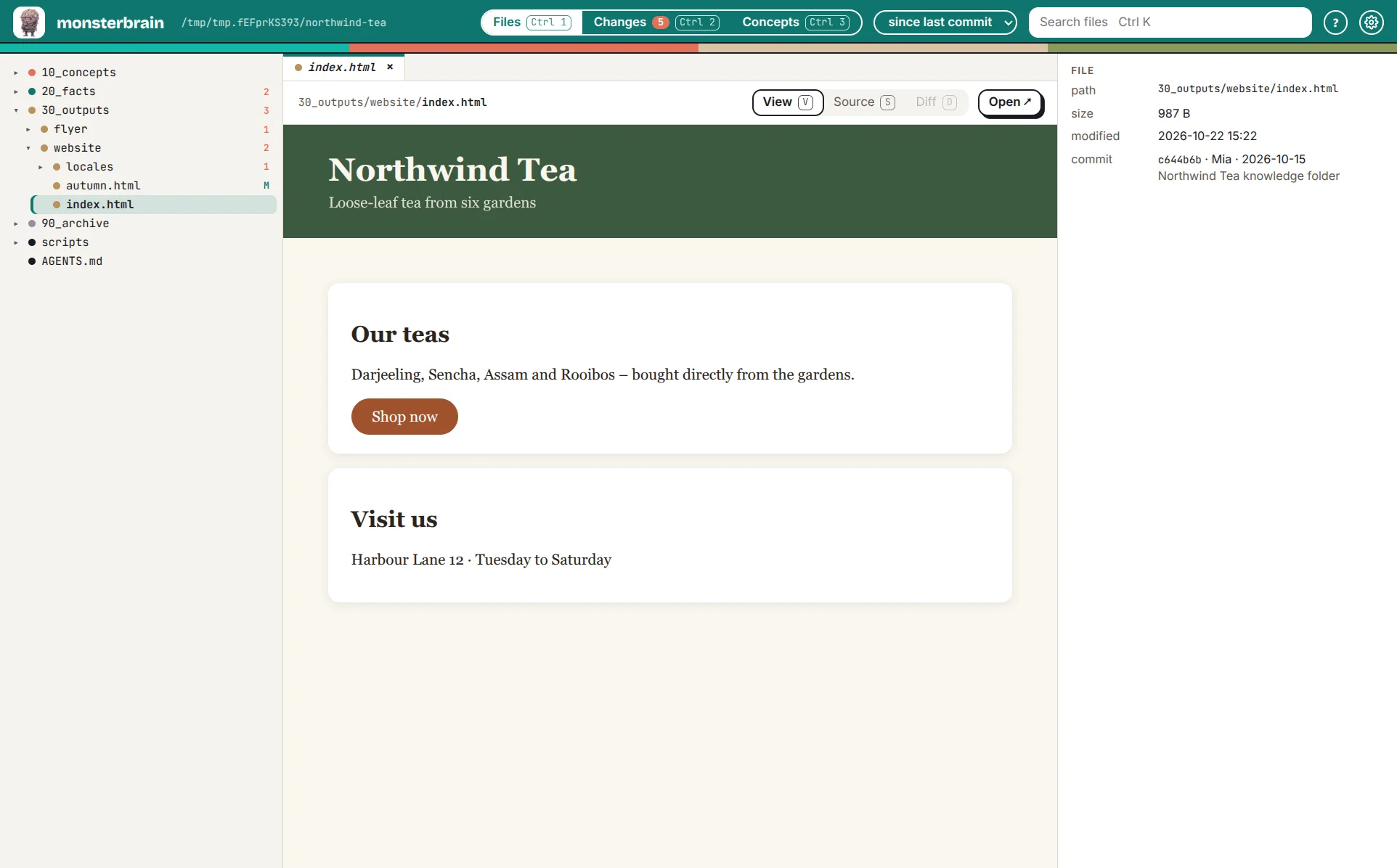The image size is (1397, 868).
Task: Click the M status marker for autumn.html
Action: tap(266, 186)
